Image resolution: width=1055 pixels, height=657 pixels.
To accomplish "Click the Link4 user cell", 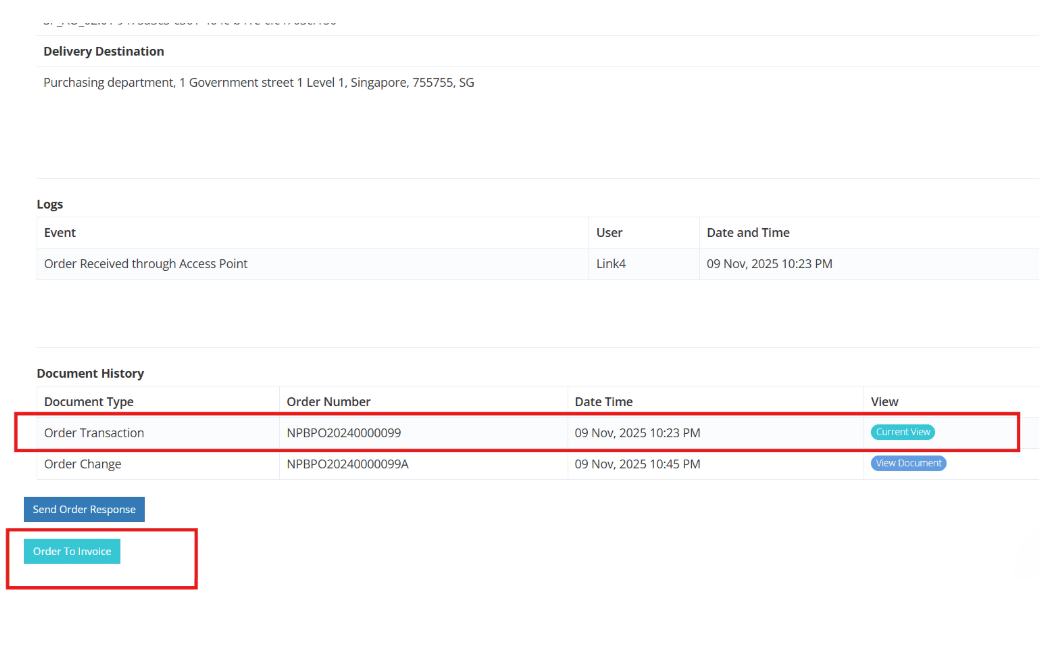I will coord(611,264).
